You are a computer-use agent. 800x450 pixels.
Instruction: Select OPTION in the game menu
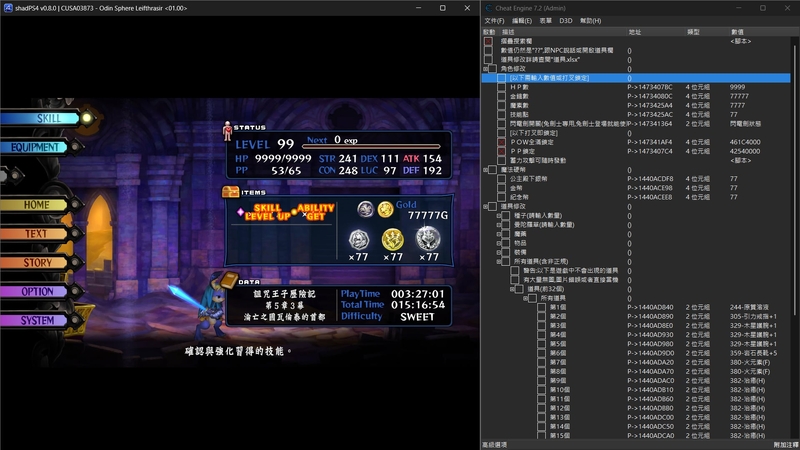[35, 292]
